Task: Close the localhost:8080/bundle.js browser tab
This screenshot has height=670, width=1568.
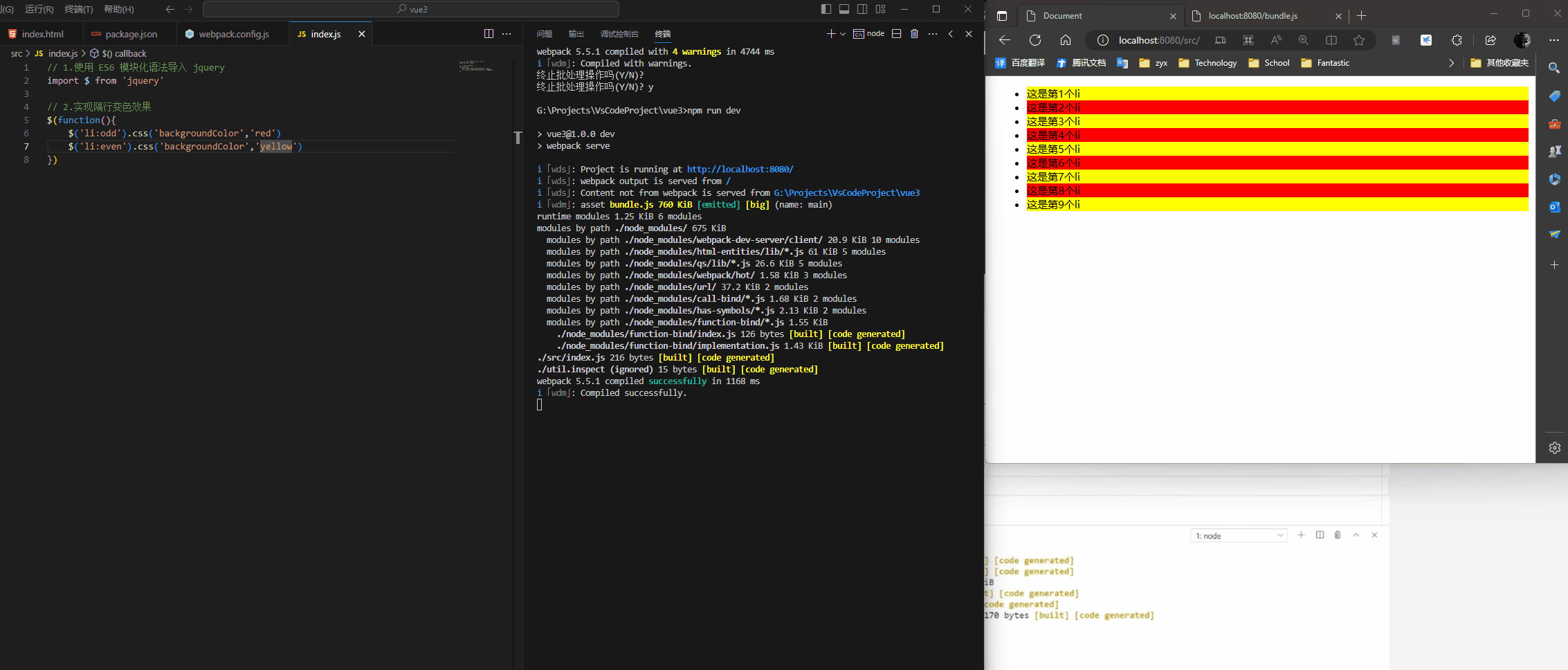Action: (x=1338, y=16)
